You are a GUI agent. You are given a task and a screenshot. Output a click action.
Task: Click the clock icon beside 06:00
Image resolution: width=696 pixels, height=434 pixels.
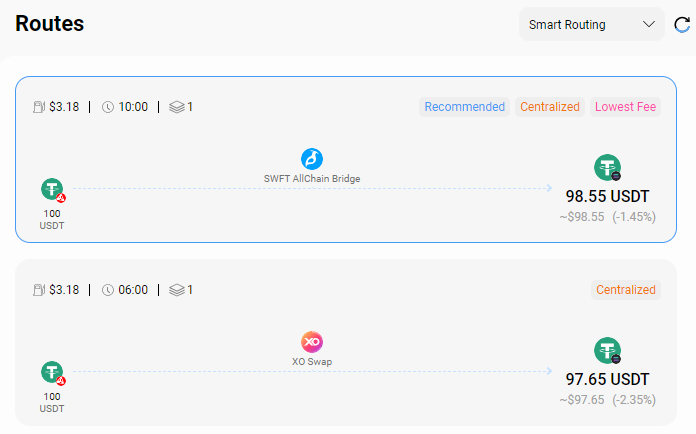[x=108, y=290]
